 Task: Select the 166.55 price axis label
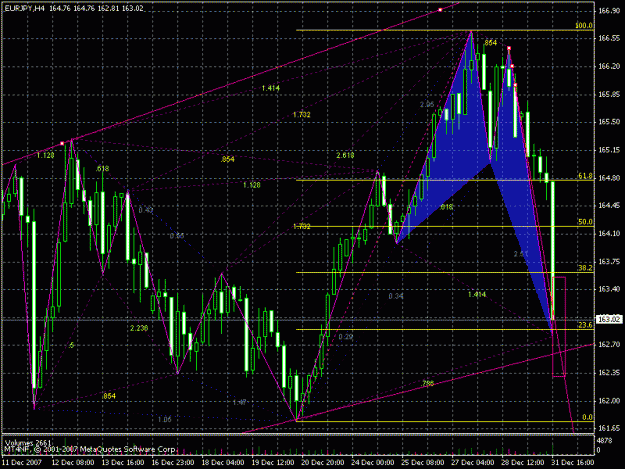pos(609,38)
